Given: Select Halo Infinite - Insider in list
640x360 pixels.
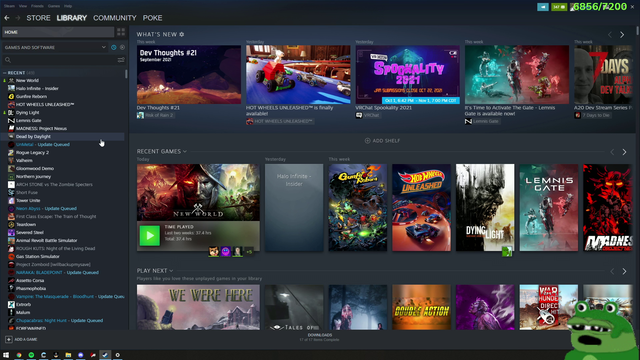Looking at the screenshot, I should click(x=63, y=89).
